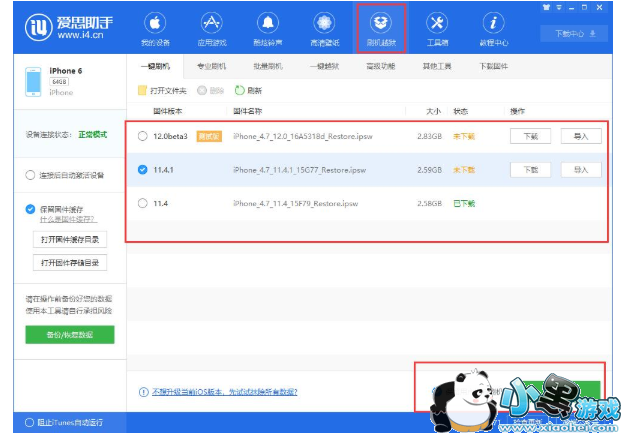
Task: Open the 我的设备 section via Apple icon
Action: (155, 23)
